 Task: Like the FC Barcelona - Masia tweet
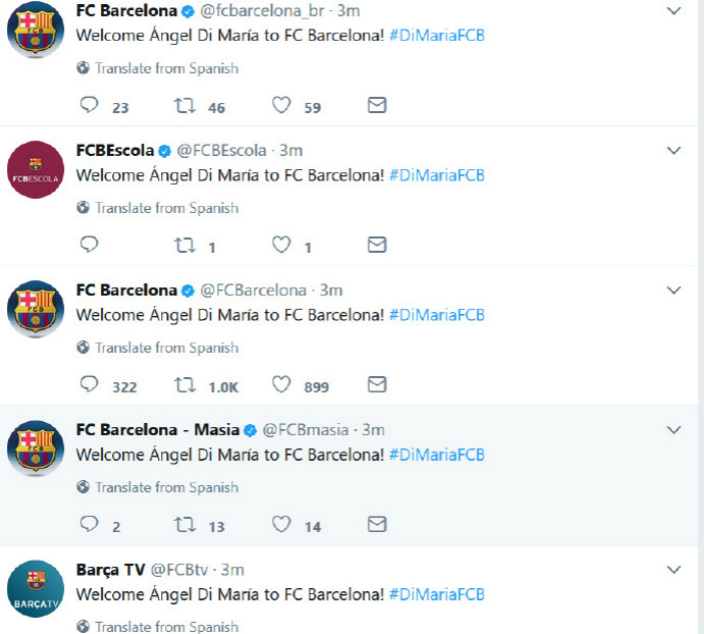282,524
